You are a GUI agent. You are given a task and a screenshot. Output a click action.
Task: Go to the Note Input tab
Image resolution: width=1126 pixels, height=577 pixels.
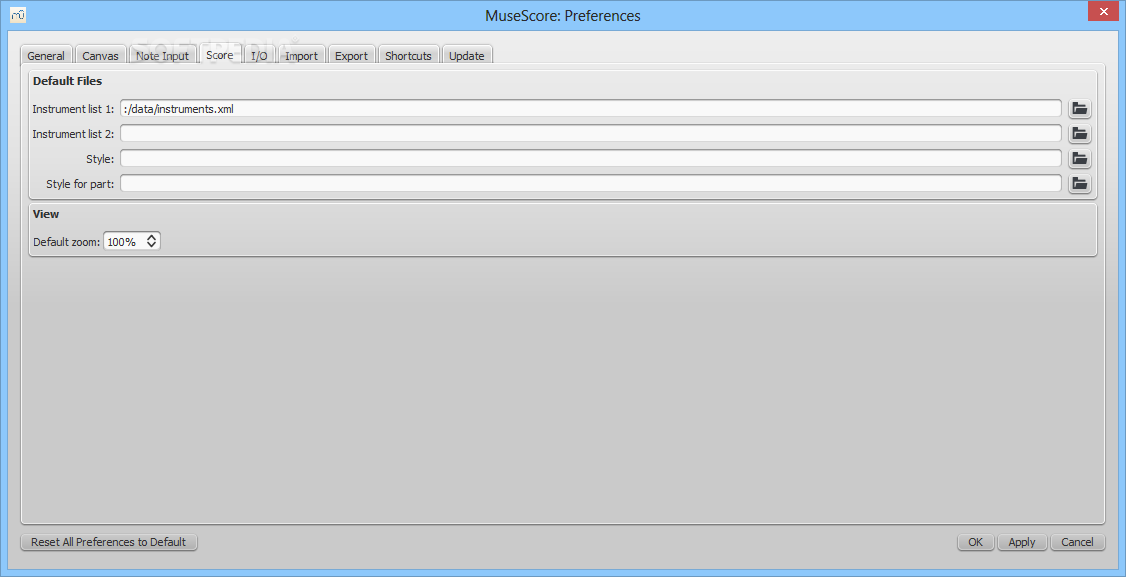(x=162, y=55)
